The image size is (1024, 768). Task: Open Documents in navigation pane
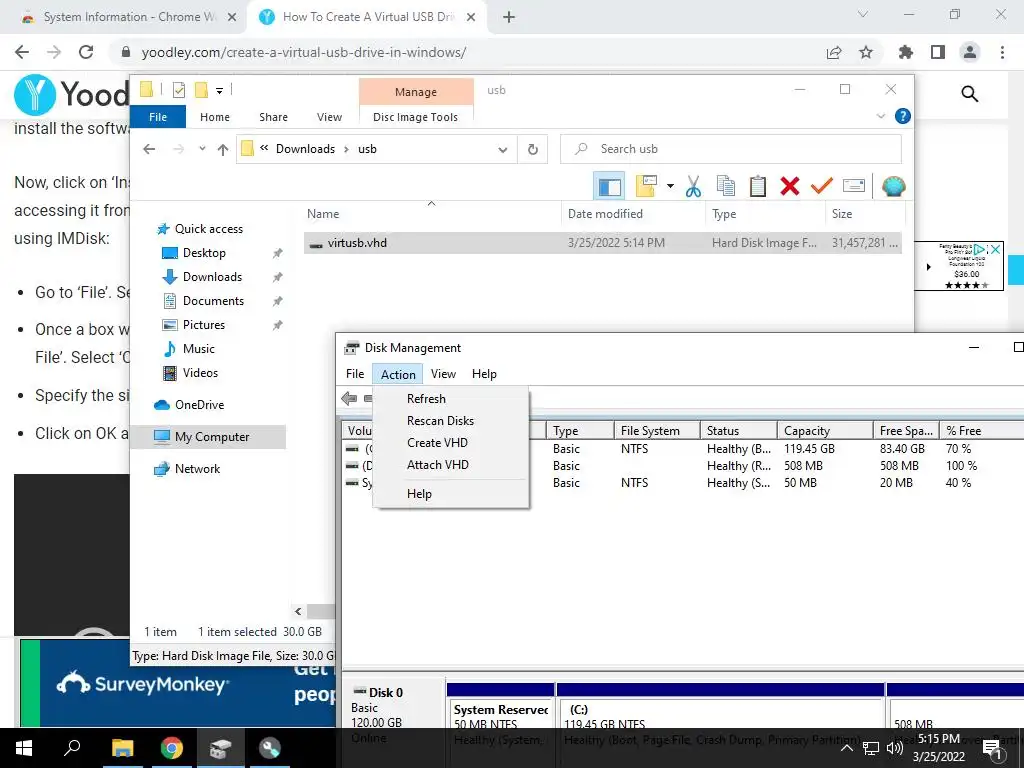(x=213, y=301)
